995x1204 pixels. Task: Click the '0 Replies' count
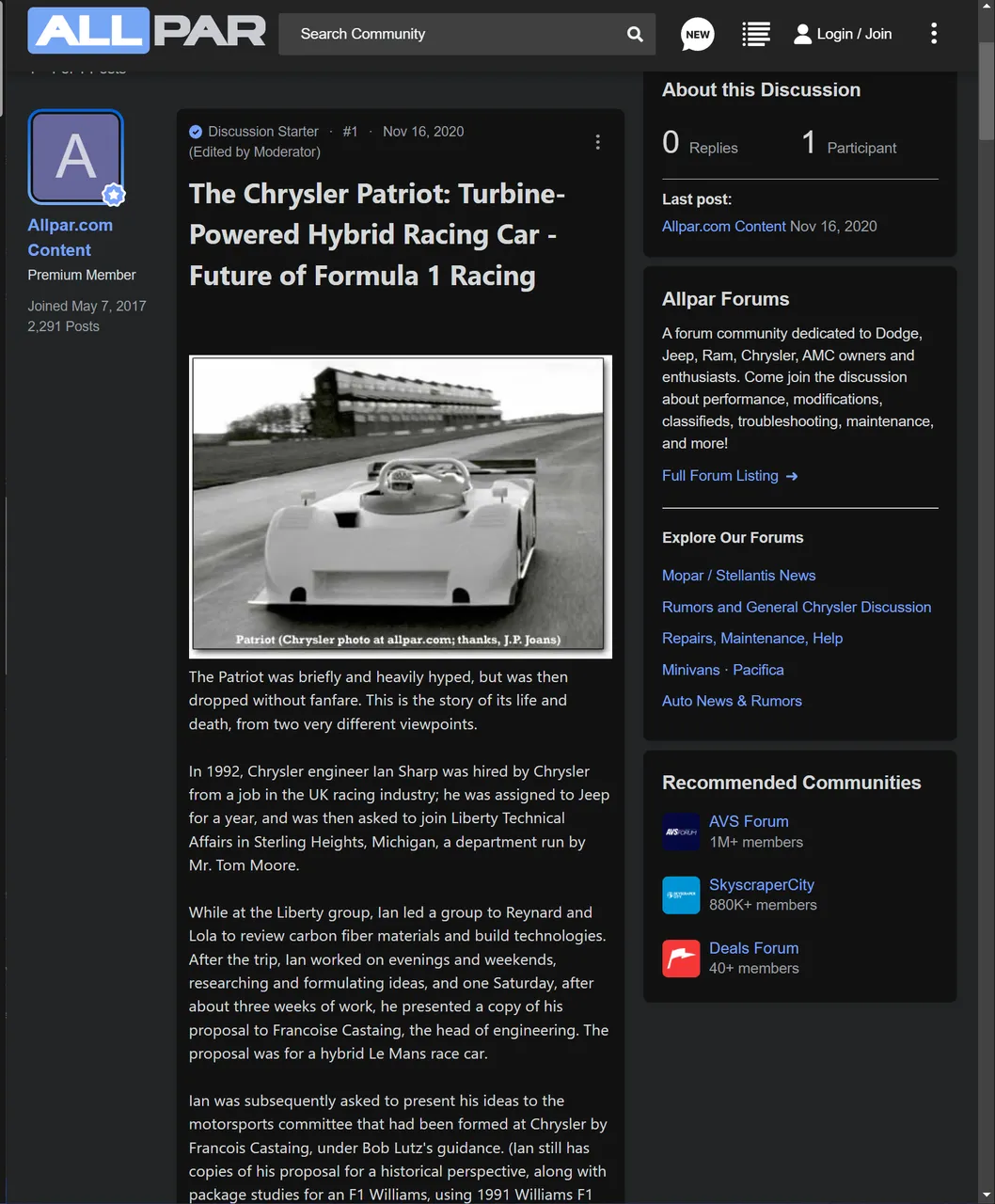(700, 144)
